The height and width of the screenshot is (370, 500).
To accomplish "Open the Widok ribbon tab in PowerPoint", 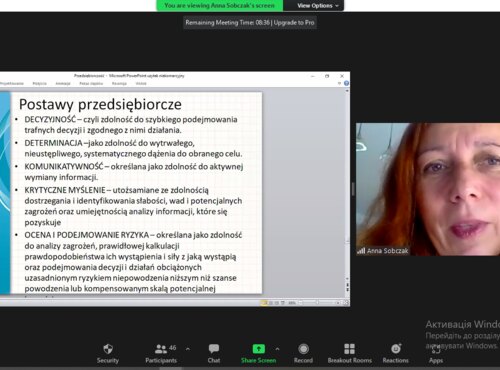I will pyautogui.click(x=141, y=83).
